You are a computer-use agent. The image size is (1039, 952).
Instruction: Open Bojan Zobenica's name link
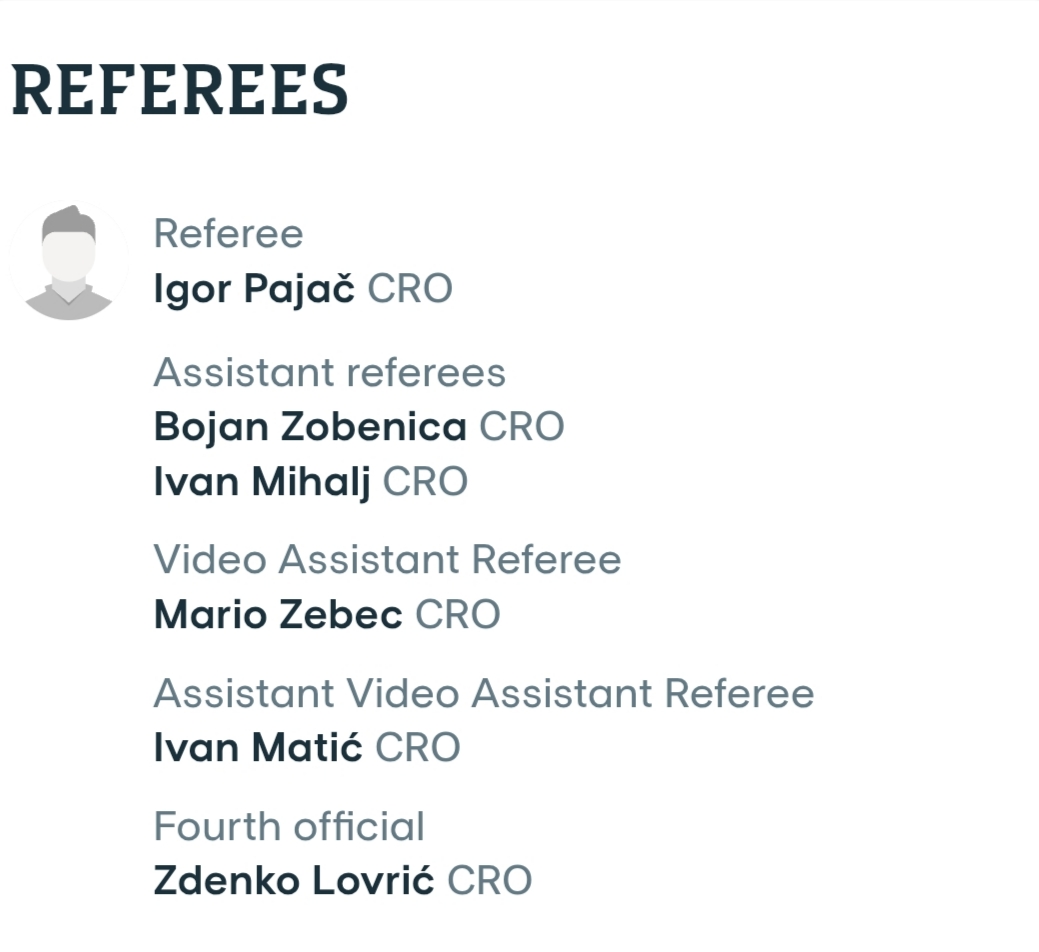click(x=310, y=427)
